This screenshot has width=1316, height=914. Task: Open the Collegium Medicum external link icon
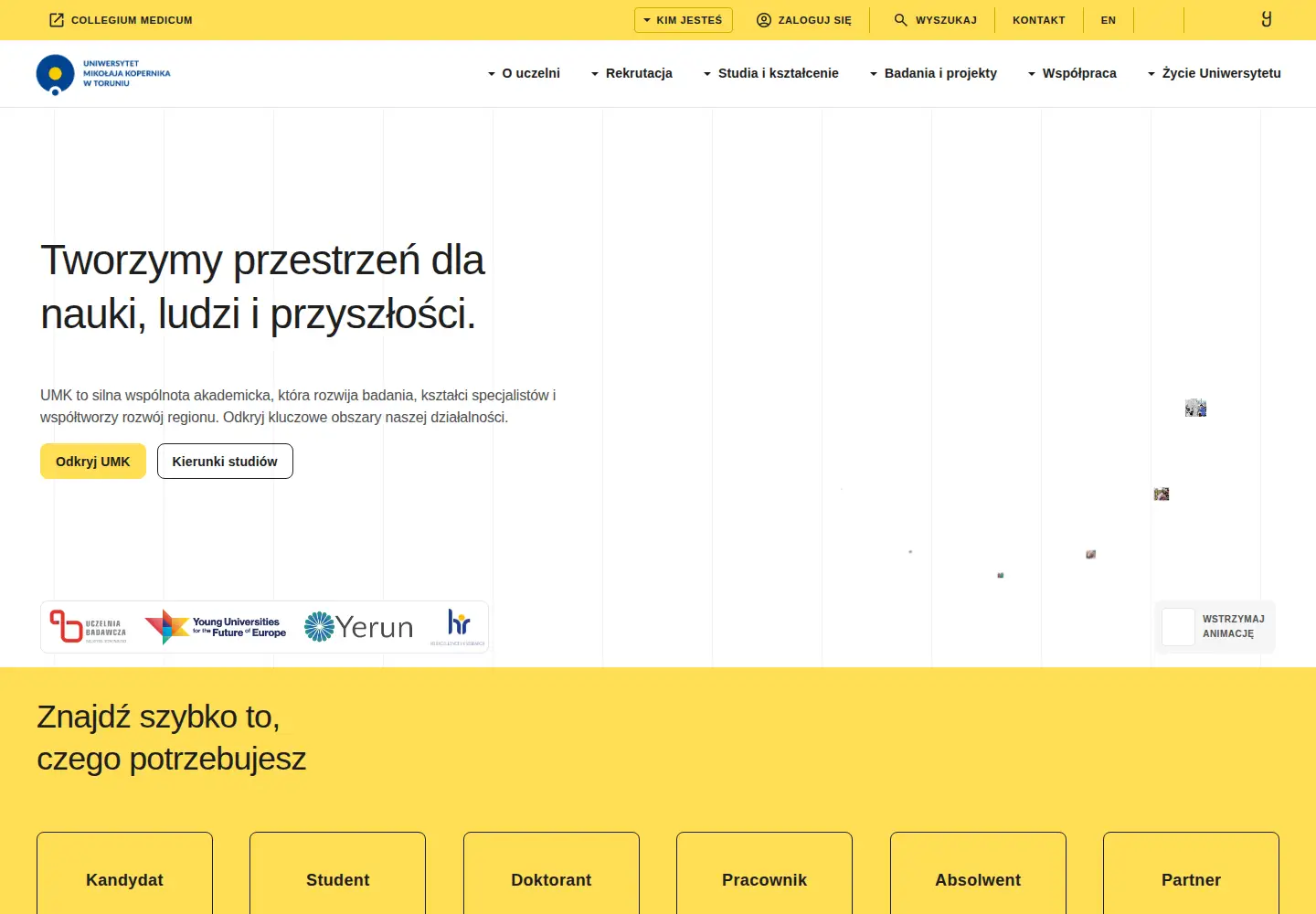[x=57, y=20]
